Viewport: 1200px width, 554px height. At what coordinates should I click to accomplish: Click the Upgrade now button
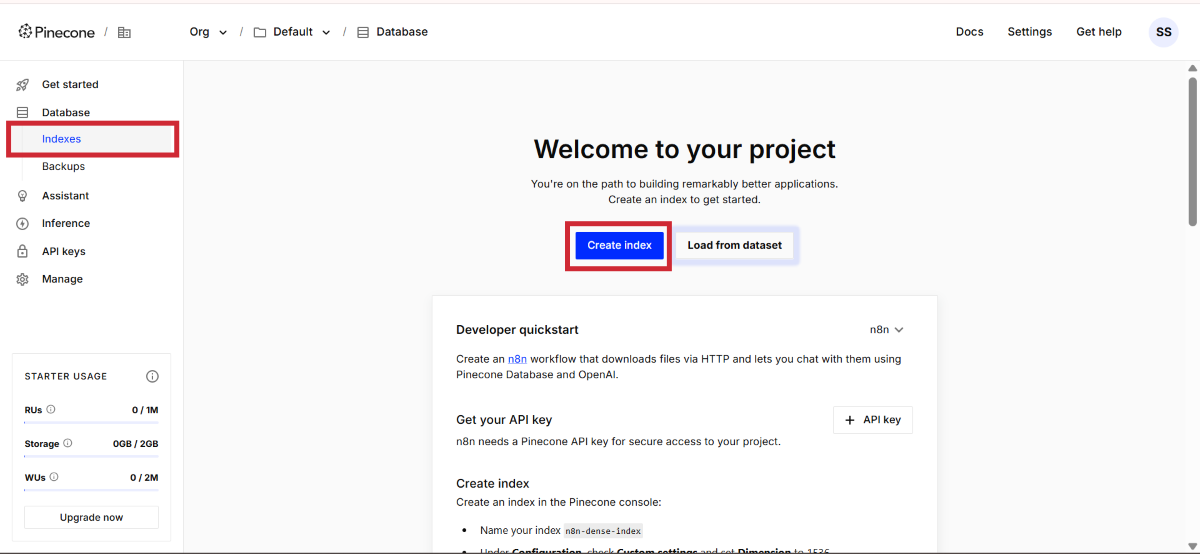coord(91,517)
